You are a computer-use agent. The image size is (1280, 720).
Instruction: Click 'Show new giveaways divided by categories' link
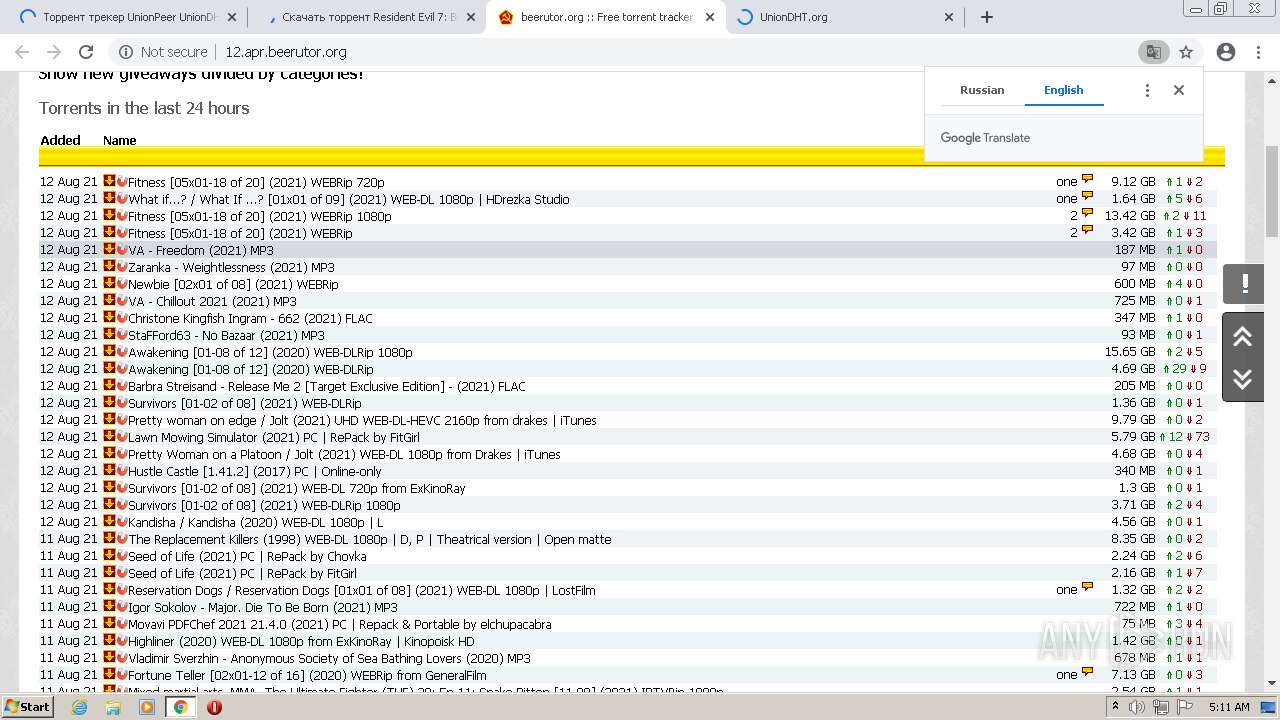[201, 74]
